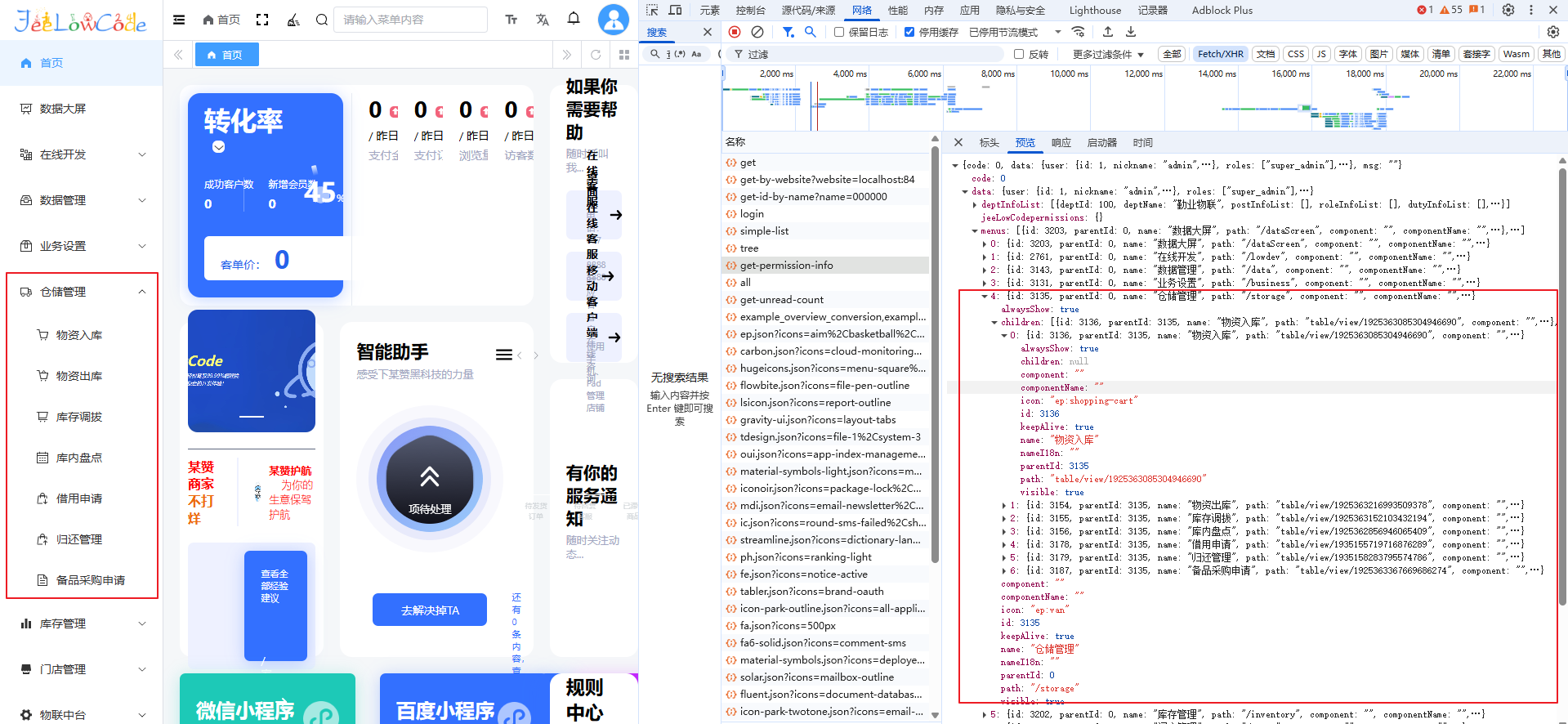Collapse the sidebar with the hamburger icon

click(x=179, y=20)
